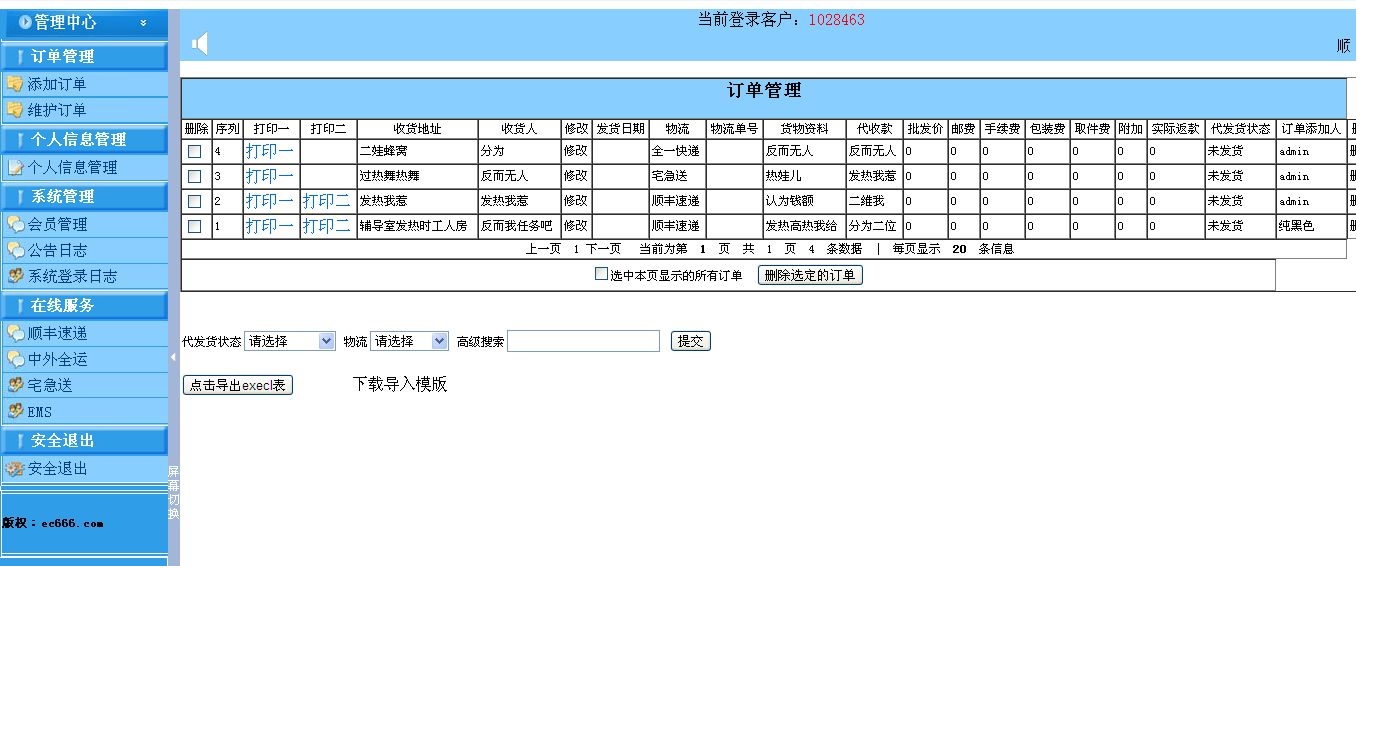This screenshot has width=1399, height=745.
Task: Click 打印一 link for order 3
Action: point(270,176)
